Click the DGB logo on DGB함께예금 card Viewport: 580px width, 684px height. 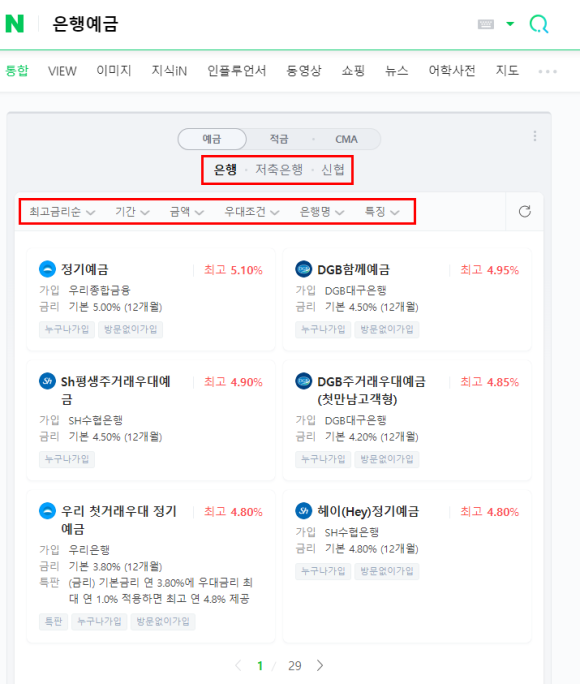[x=304, y=269]
